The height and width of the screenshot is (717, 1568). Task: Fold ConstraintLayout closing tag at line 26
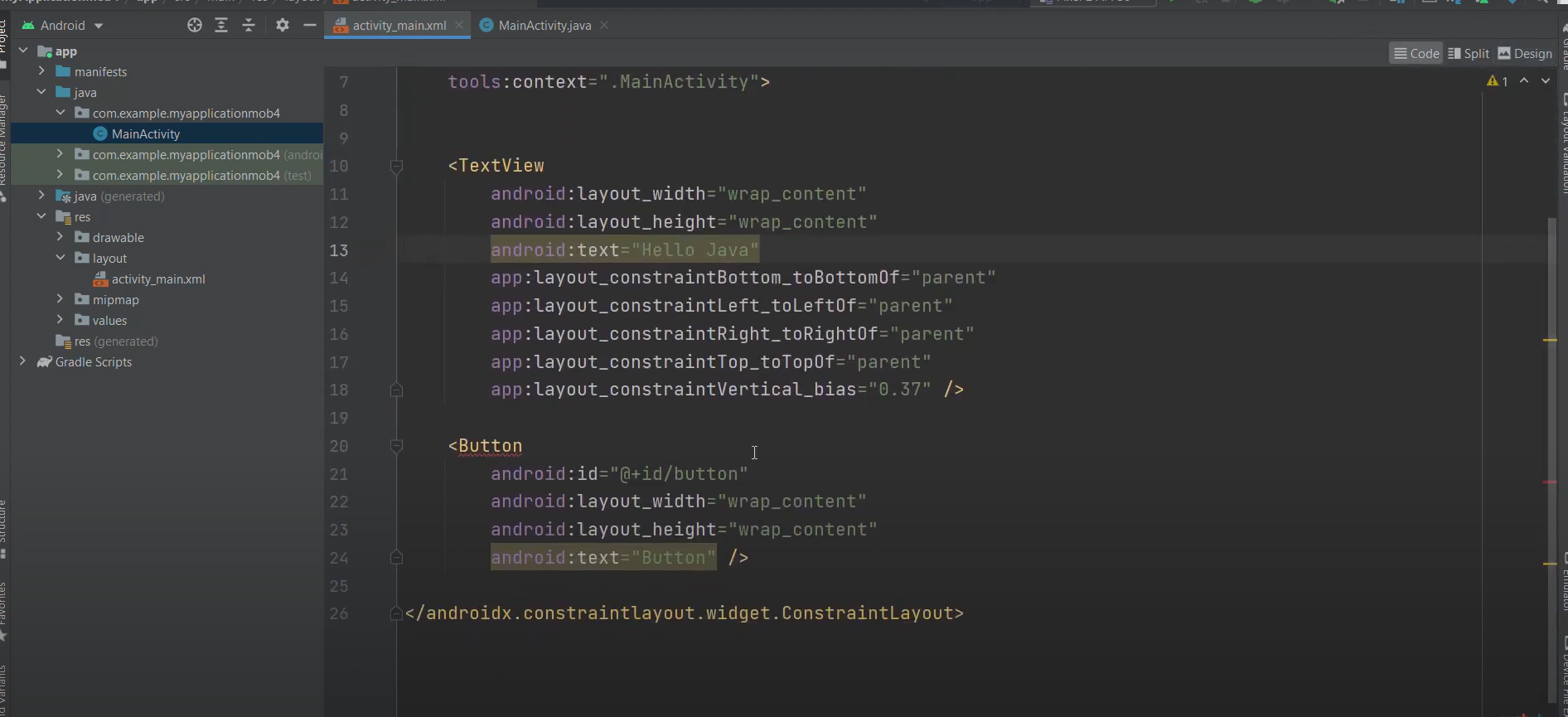[x=396, y=614]
